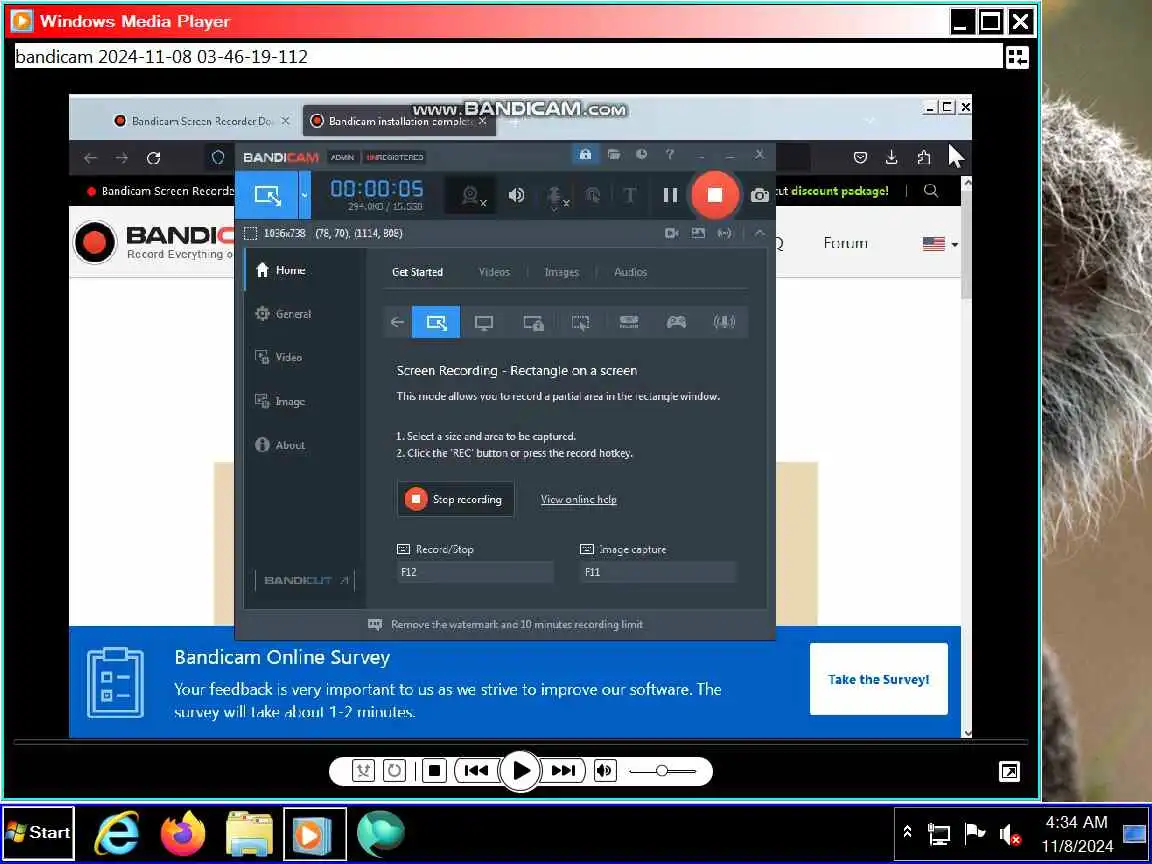
Task: Toggle the Bandicam microphone icon
Action: (x=556, y=196)
